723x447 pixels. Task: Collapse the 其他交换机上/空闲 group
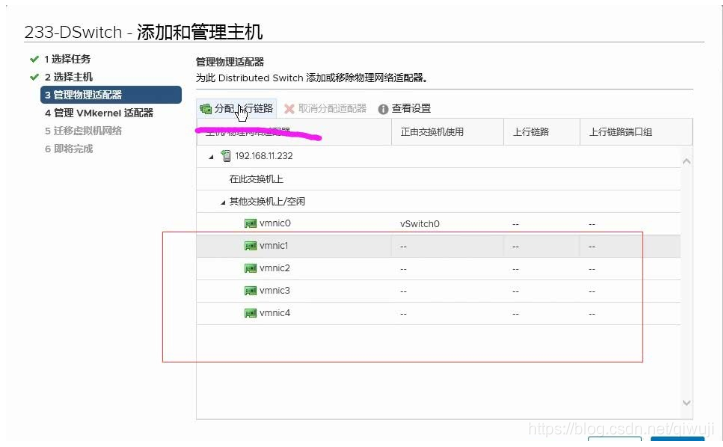223,202
